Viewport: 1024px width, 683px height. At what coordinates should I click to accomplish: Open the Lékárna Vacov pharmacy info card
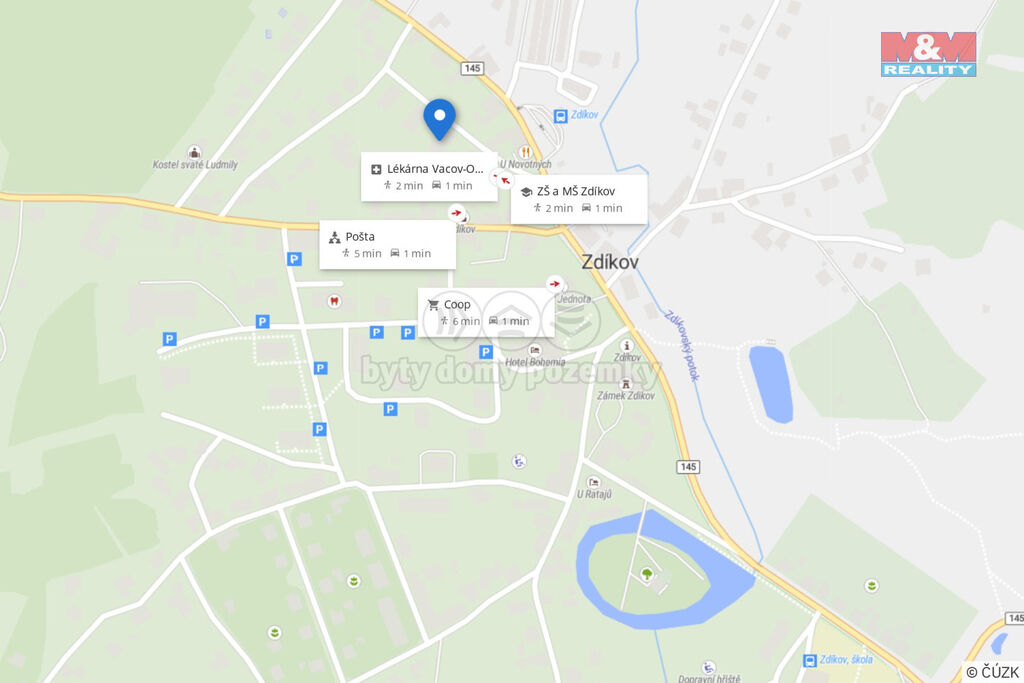click(429, 177)
